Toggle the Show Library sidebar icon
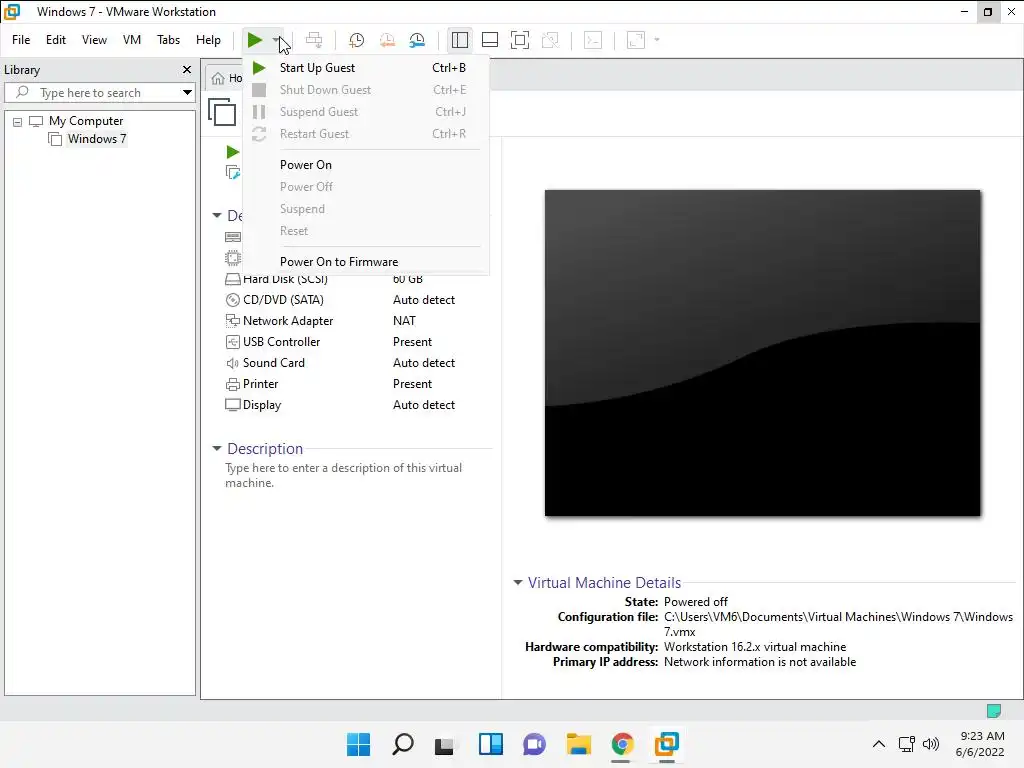This screenshot has height=768, width=1024. 460,40
